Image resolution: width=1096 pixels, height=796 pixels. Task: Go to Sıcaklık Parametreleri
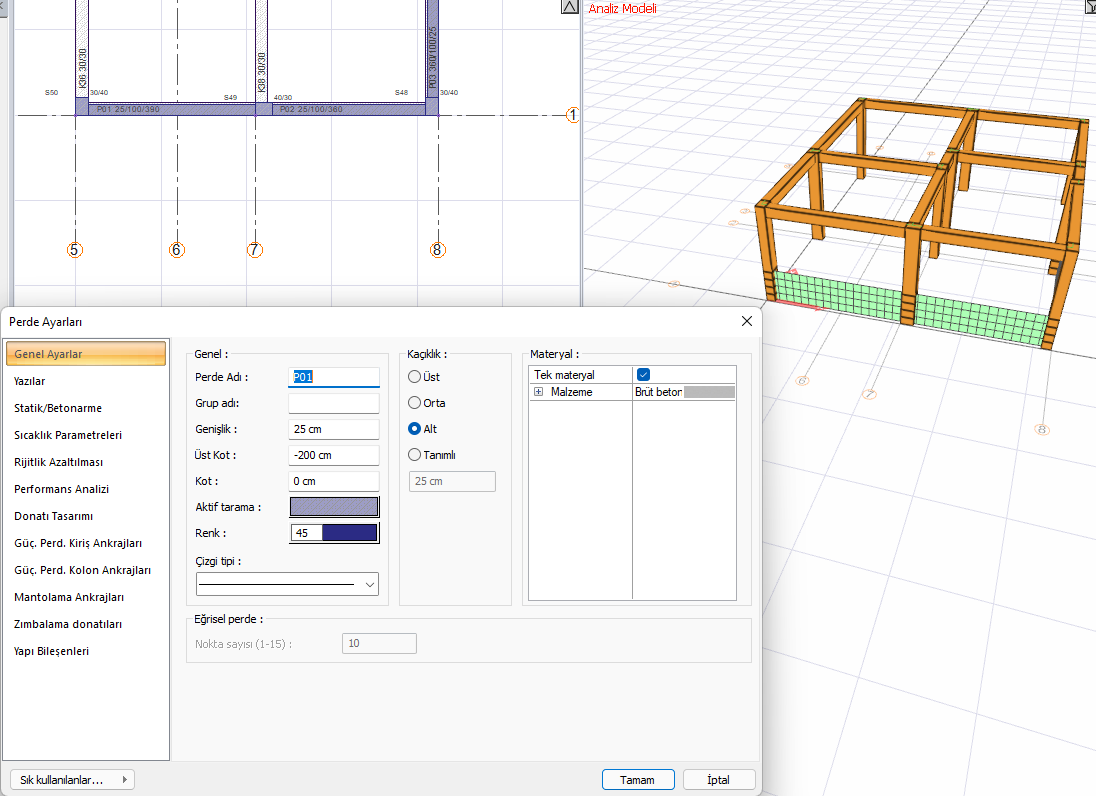[x=68, y=435]
